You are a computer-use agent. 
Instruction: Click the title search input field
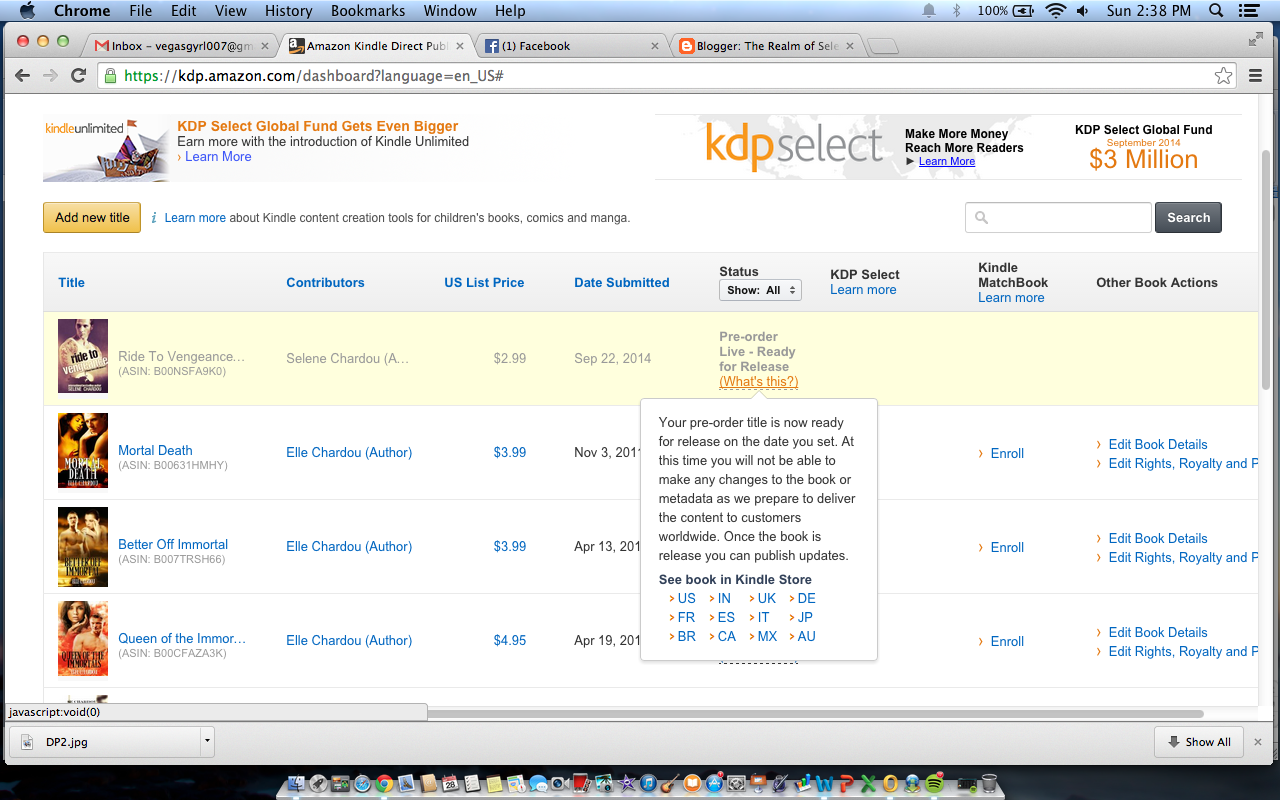1058,218
